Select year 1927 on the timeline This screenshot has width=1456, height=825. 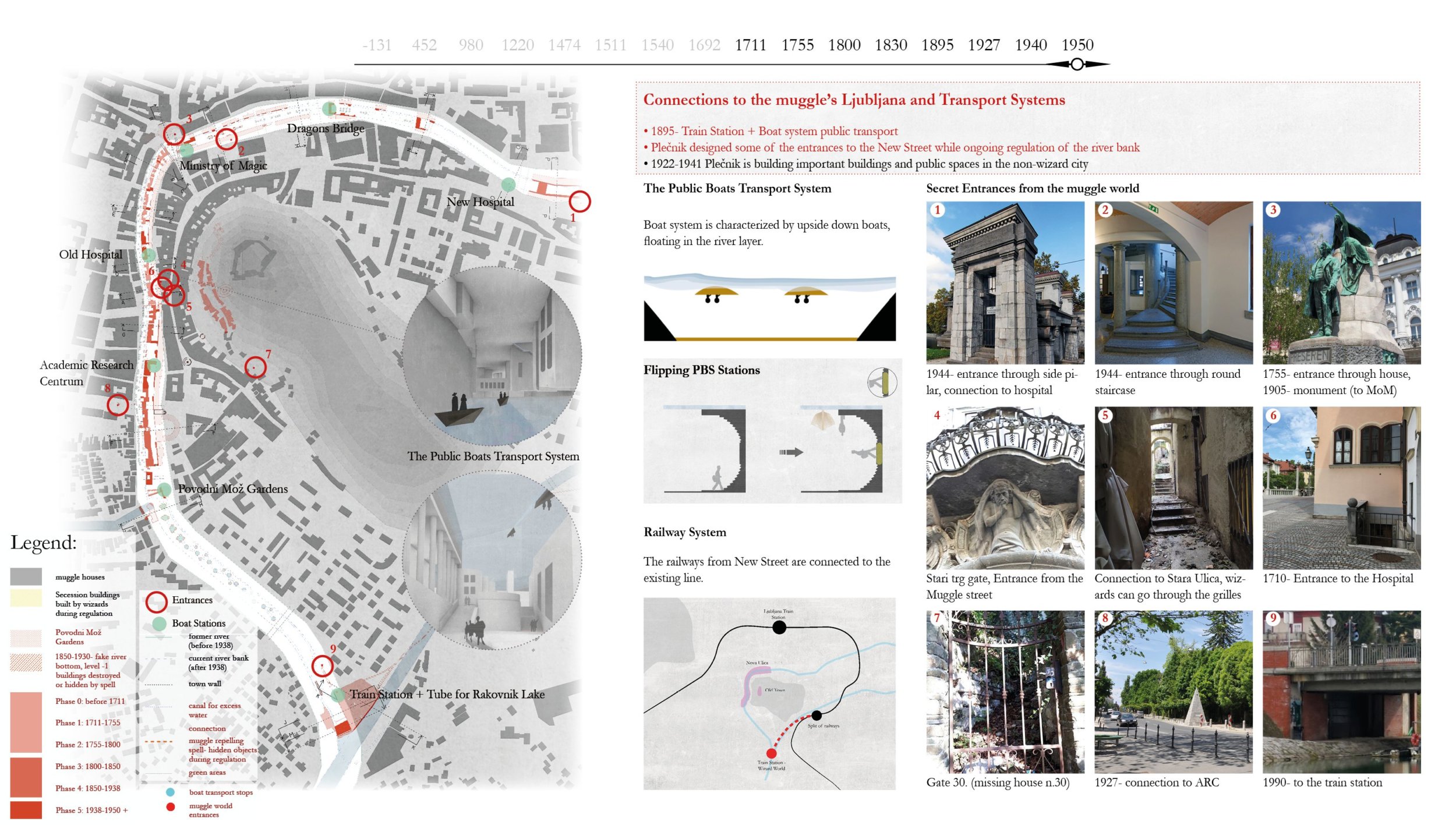click(984, 45)
